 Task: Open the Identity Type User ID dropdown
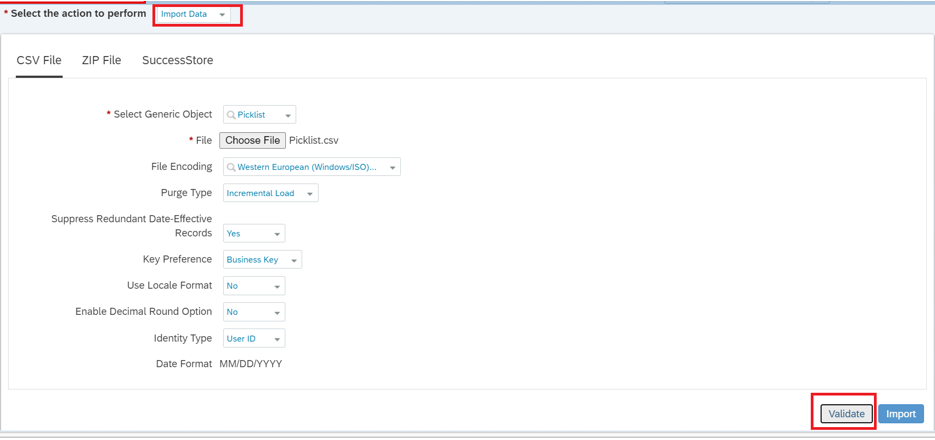[254, 338]
